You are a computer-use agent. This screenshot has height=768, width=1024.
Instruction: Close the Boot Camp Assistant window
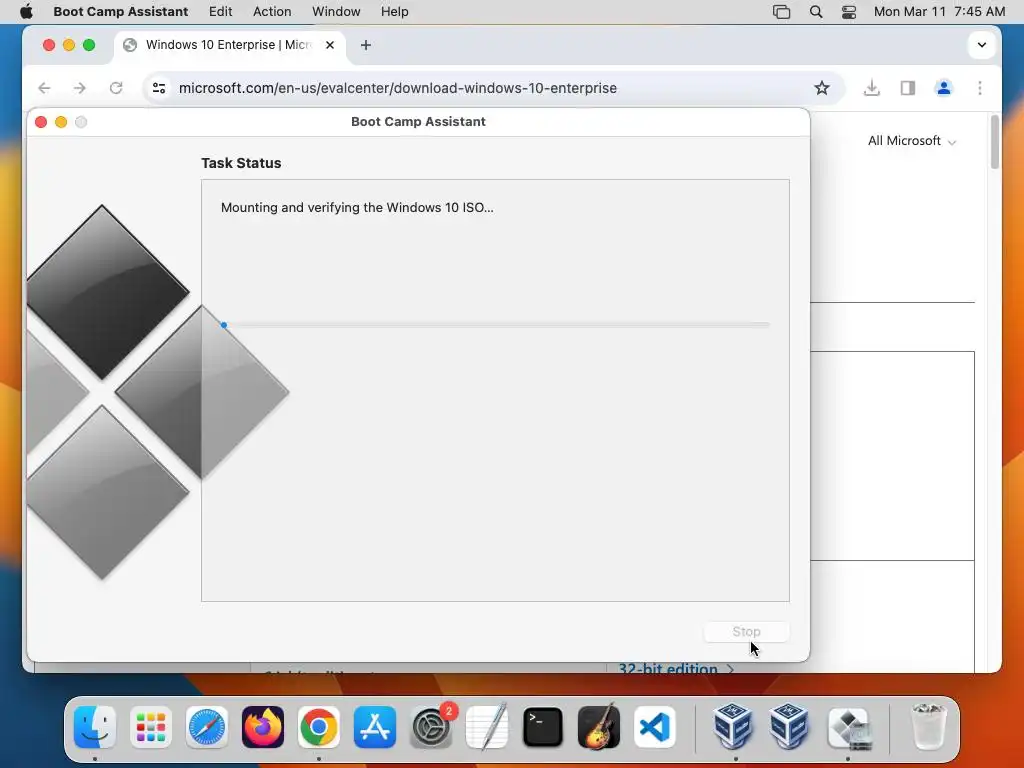41,122
